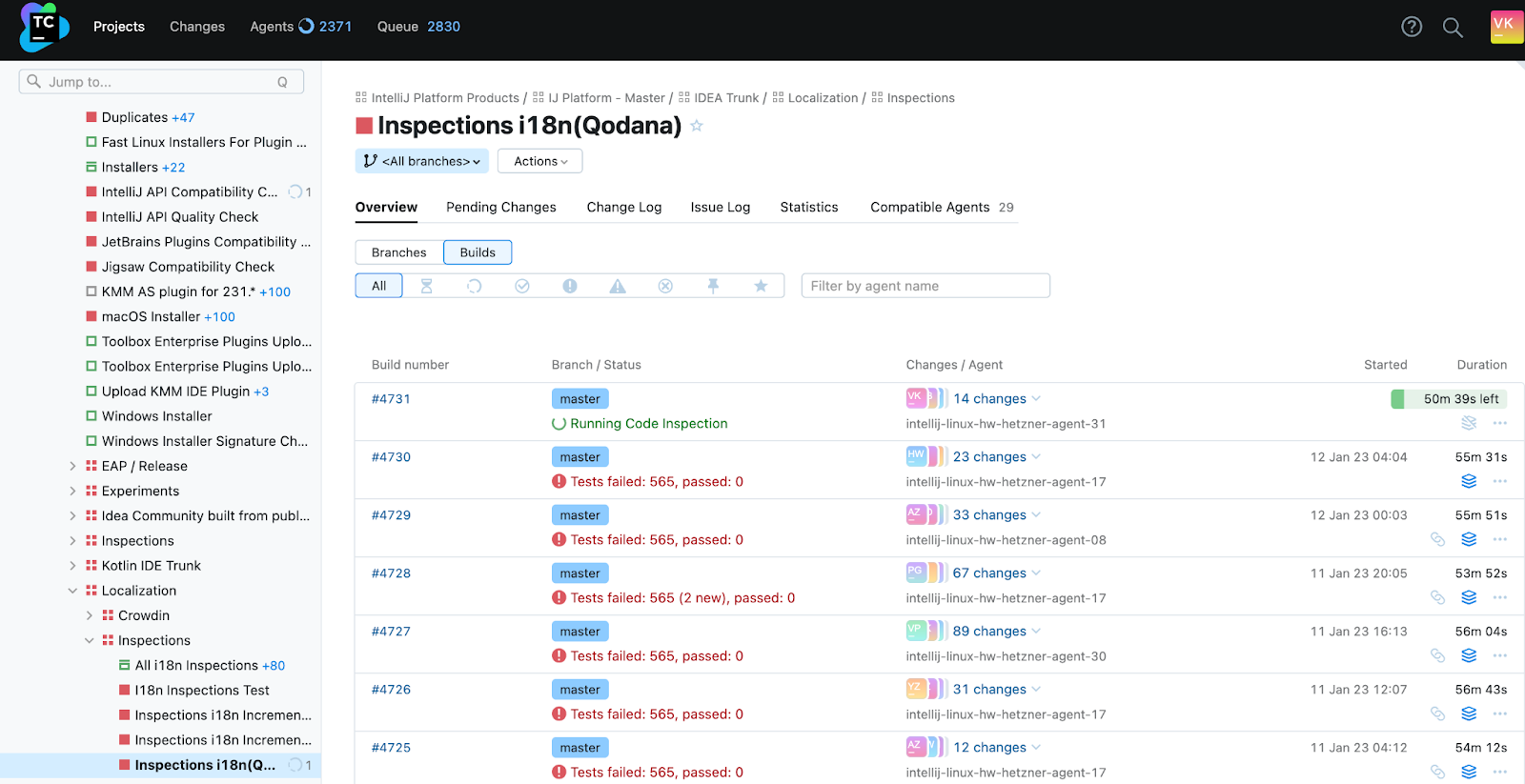Filter builds by failed exclamation icon
The width and height of the screenshot is (1525, 784).
point(570,286)
